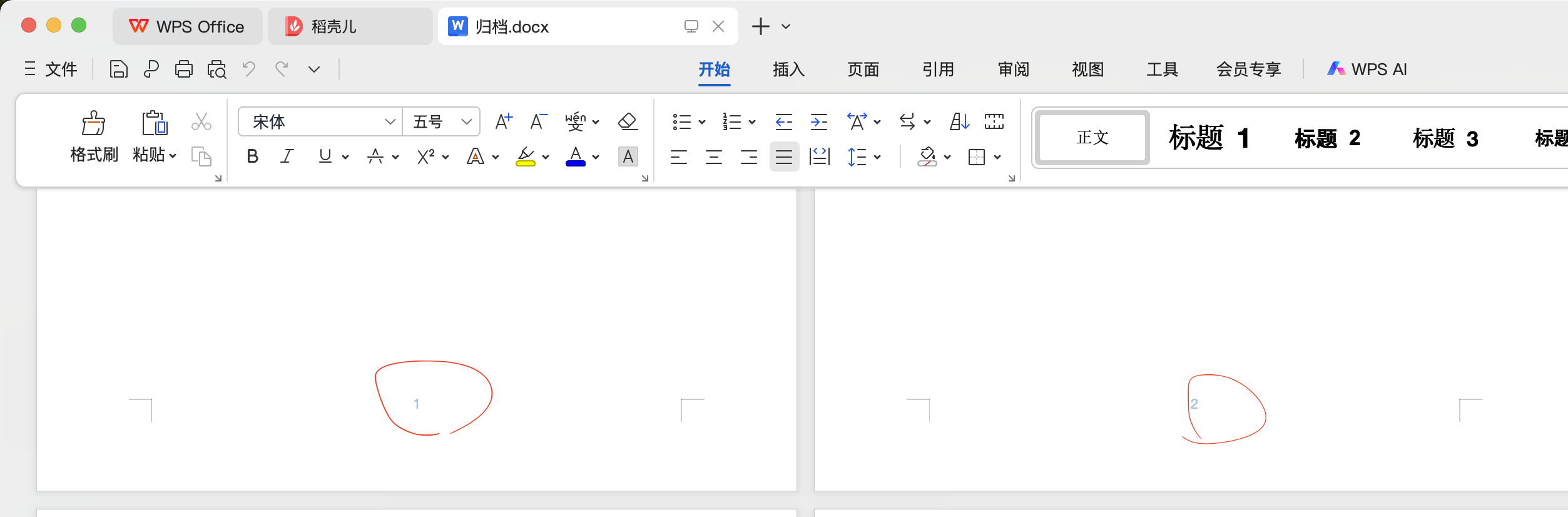Open the 稻壳儿 tab
Image resolution: width=1568 pixels, height=517 pixels.
click(x=350, y=26)
